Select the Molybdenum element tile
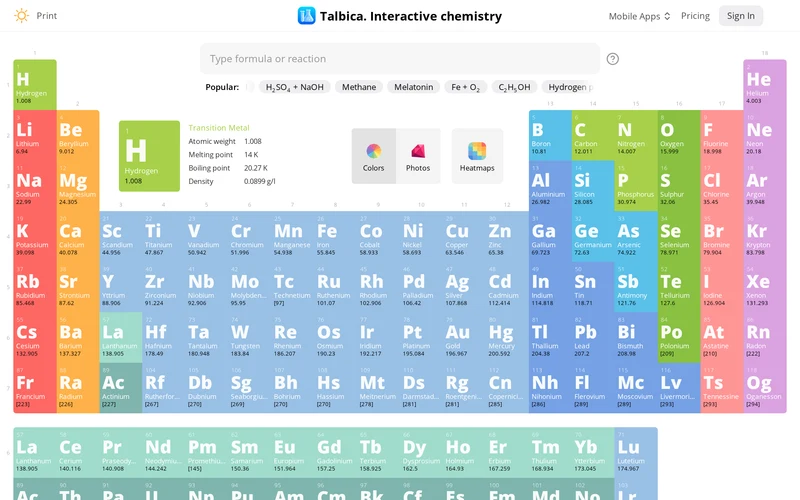 (249, 287)
